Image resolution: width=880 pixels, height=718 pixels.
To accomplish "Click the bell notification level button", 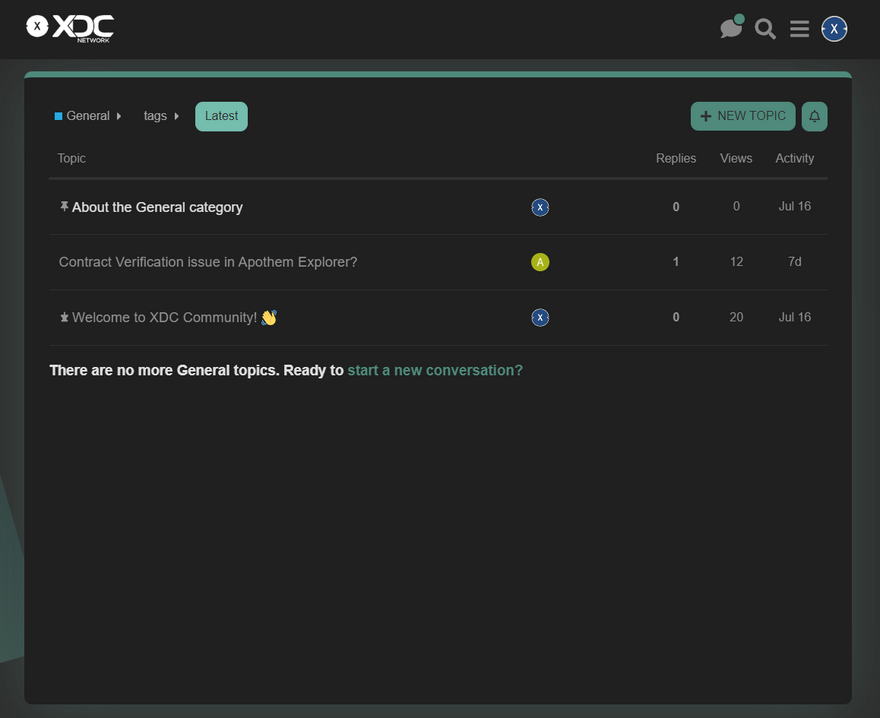I will coord(814,117).
